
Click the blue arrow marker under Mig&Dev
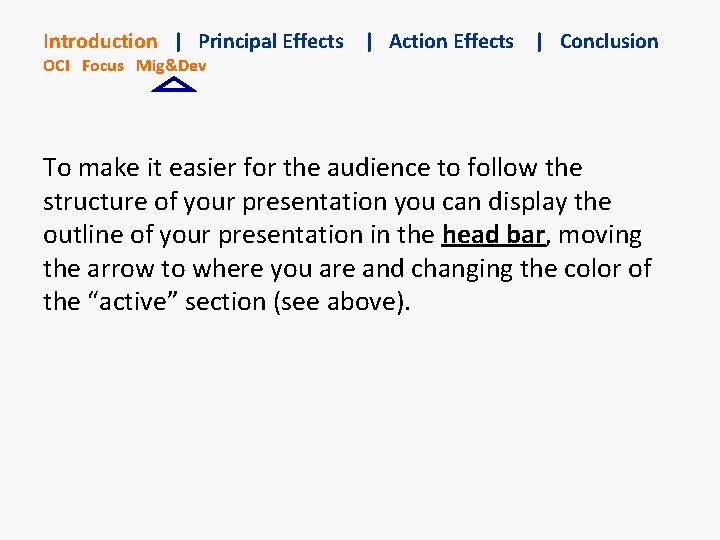pyautogui.click(x=173, y=86)
